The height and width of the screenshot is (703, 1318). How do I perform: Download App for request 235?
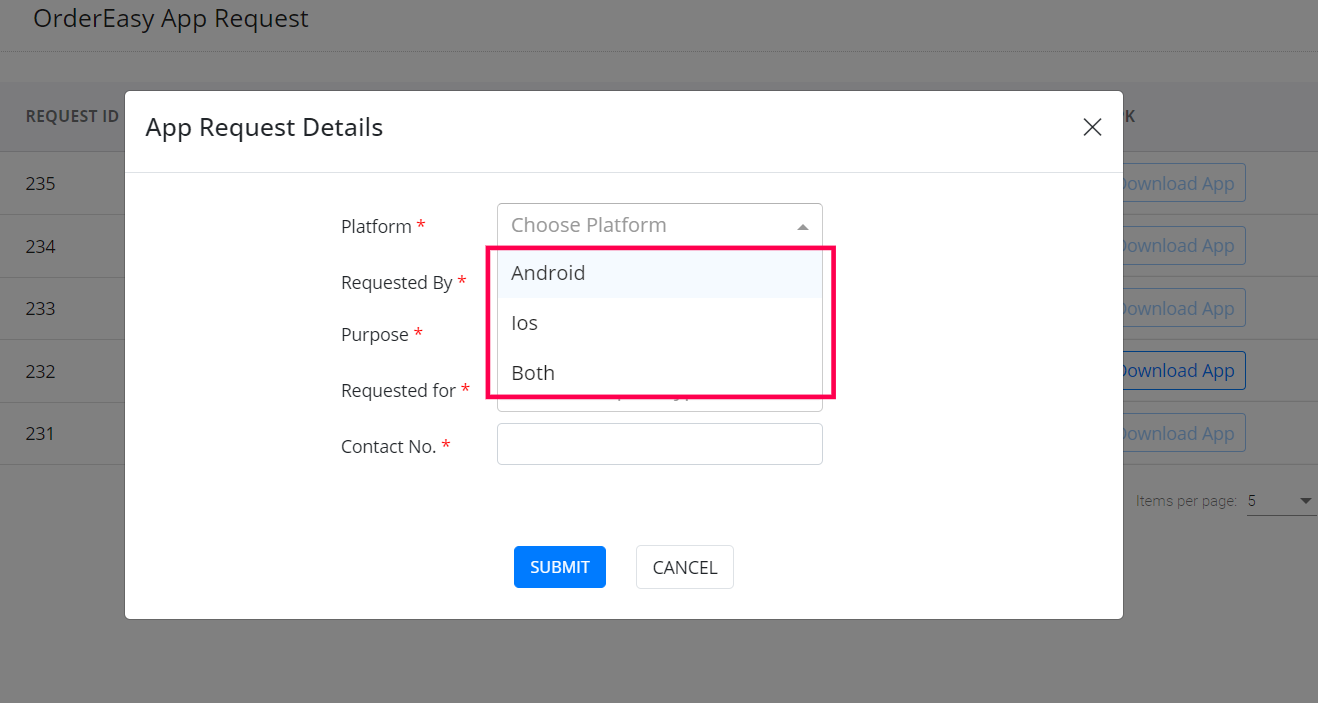coord(1181,183)
